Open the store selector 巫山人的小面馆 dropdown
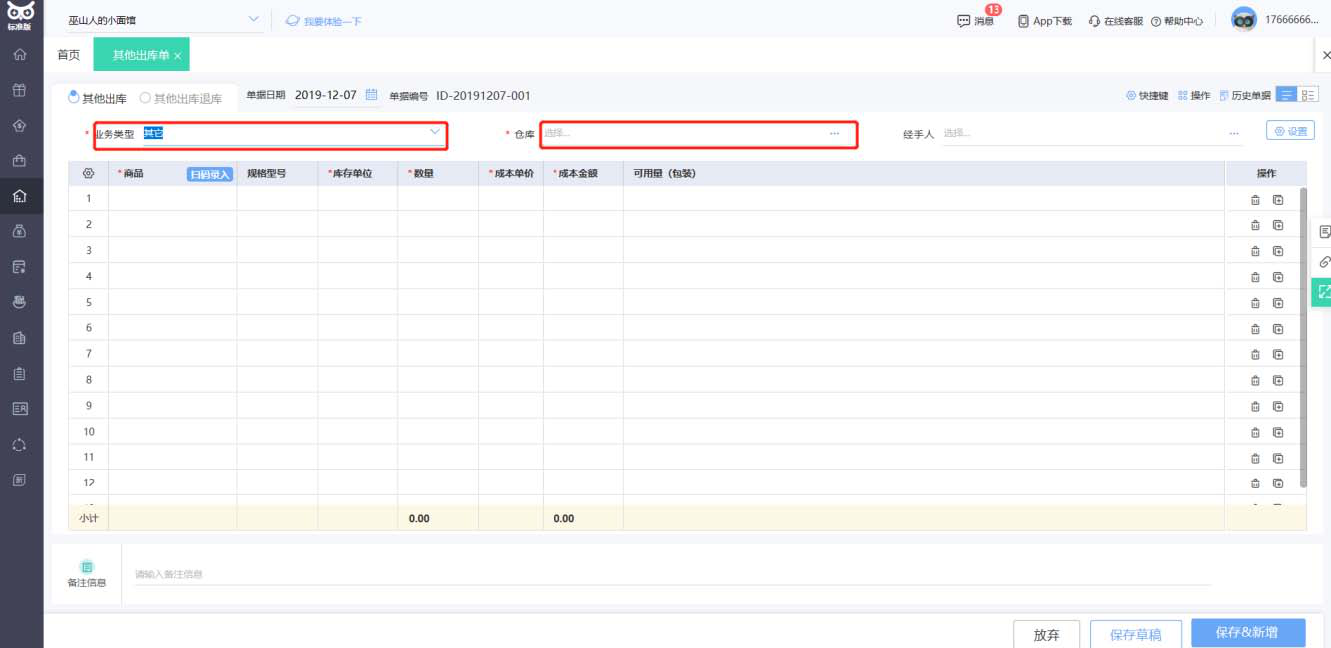Viewport: 1331px width, 648px height. click(252, 20)
